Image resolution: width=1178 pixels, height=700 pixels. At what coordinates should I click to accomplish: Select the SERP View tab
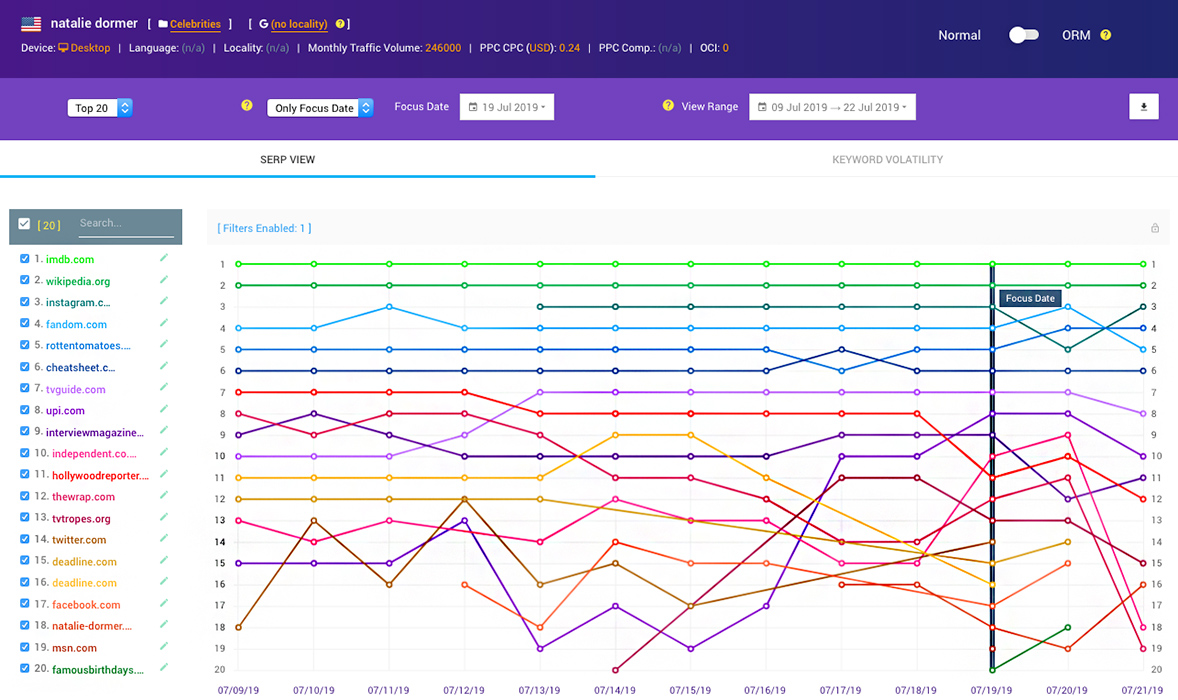288,160
